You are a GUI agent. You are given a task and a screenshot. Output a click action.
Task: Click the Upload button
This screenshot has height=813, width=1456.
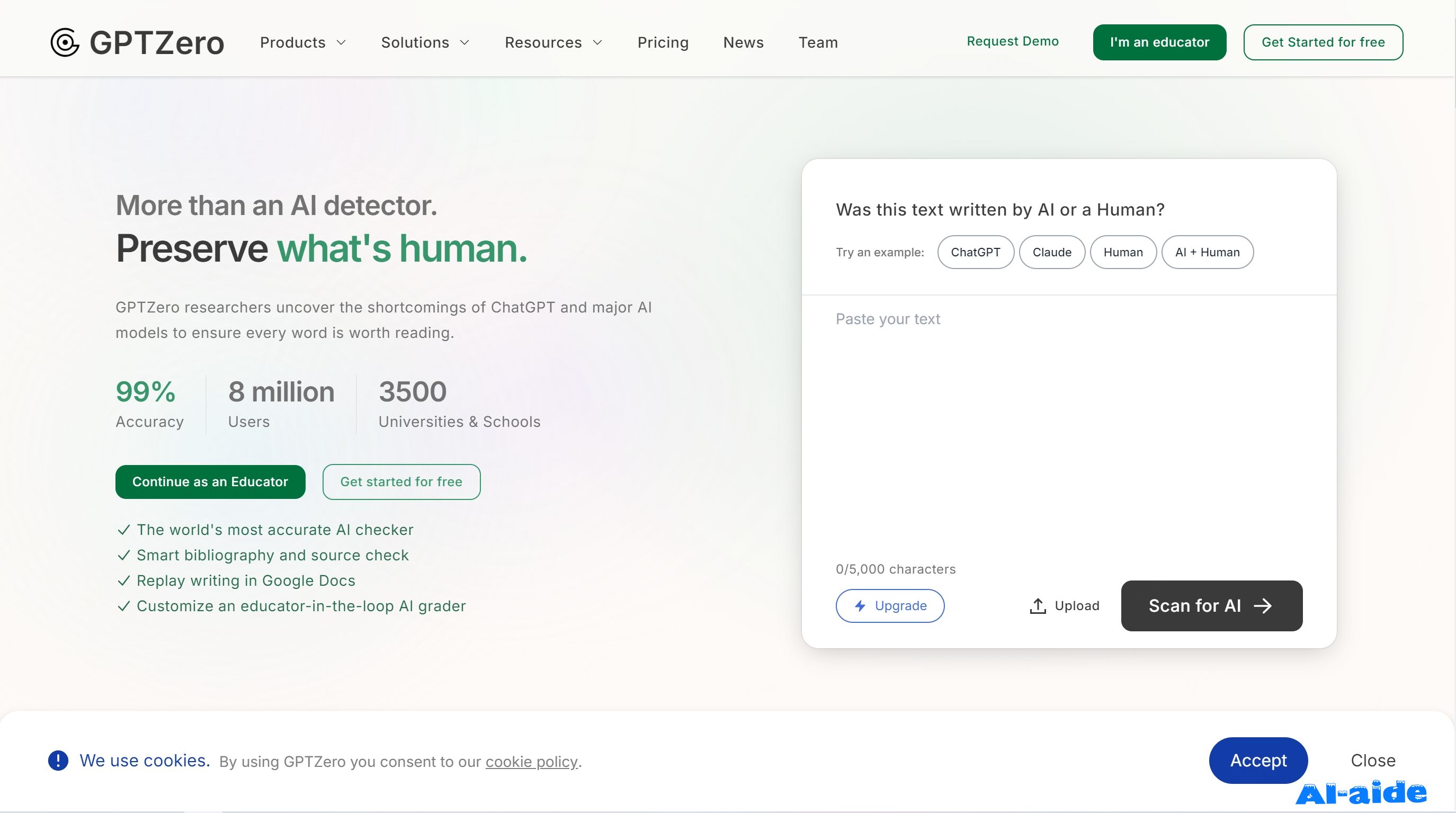[1064, 606]
